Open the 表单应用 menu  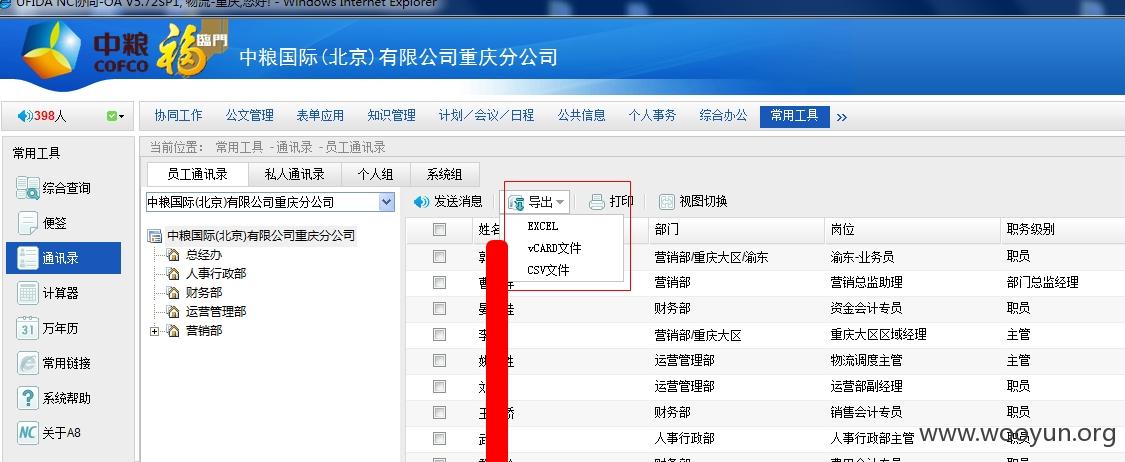point(320,116)
